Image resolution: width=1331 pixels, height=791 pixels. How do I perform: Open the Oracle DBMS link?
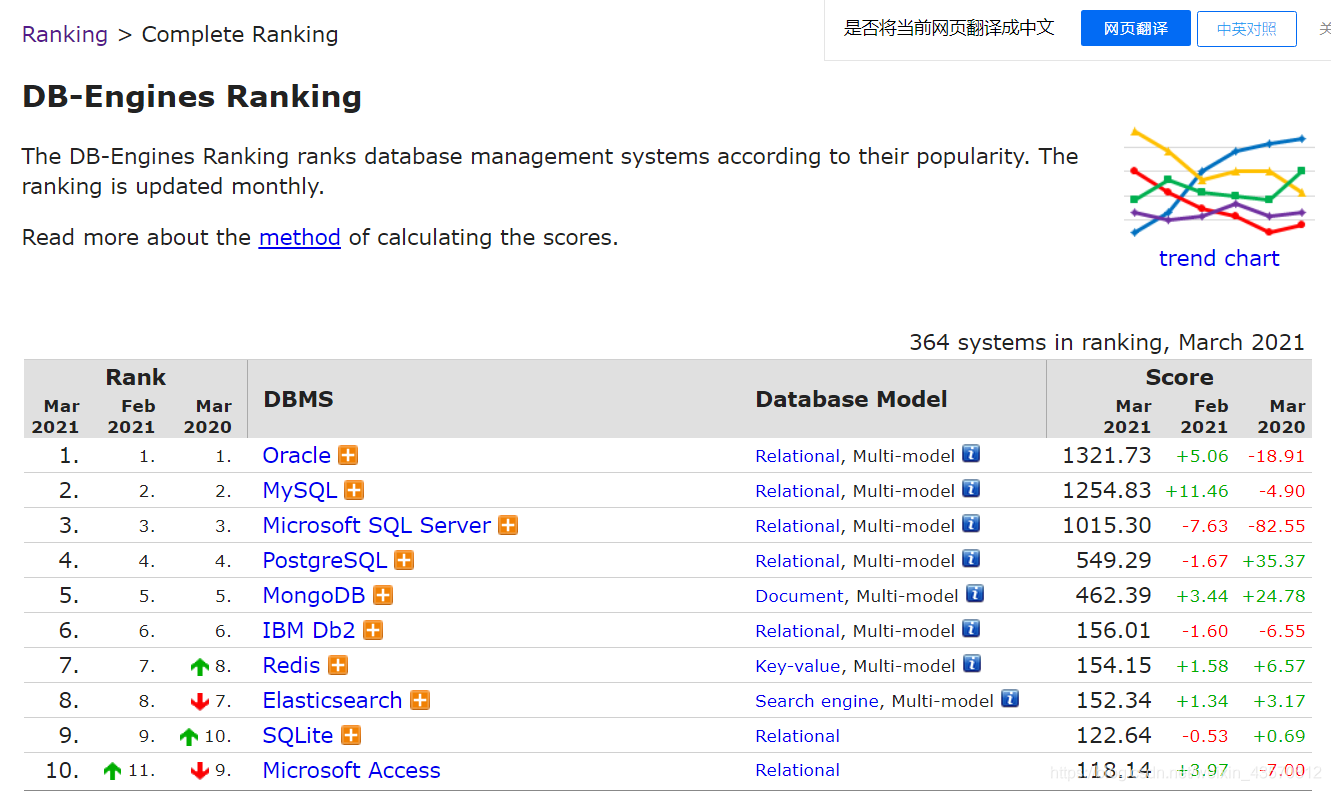[x=297, y=455]
